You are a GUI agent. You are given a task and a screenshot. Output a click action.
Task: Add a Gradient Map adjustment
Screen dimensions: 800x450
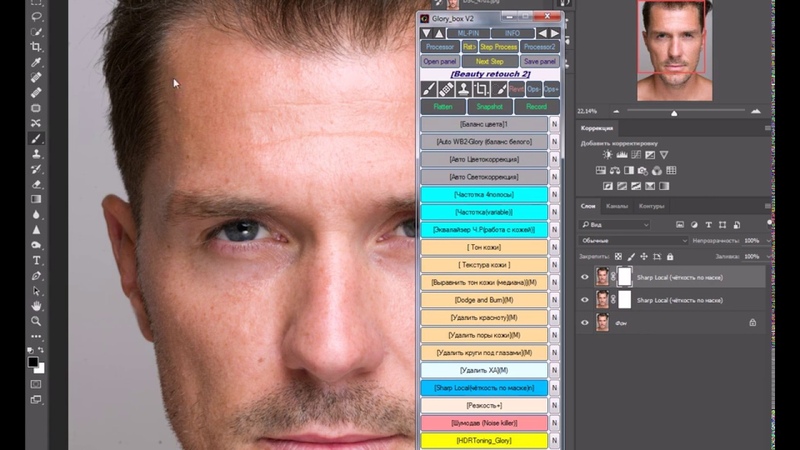(664, 186)
